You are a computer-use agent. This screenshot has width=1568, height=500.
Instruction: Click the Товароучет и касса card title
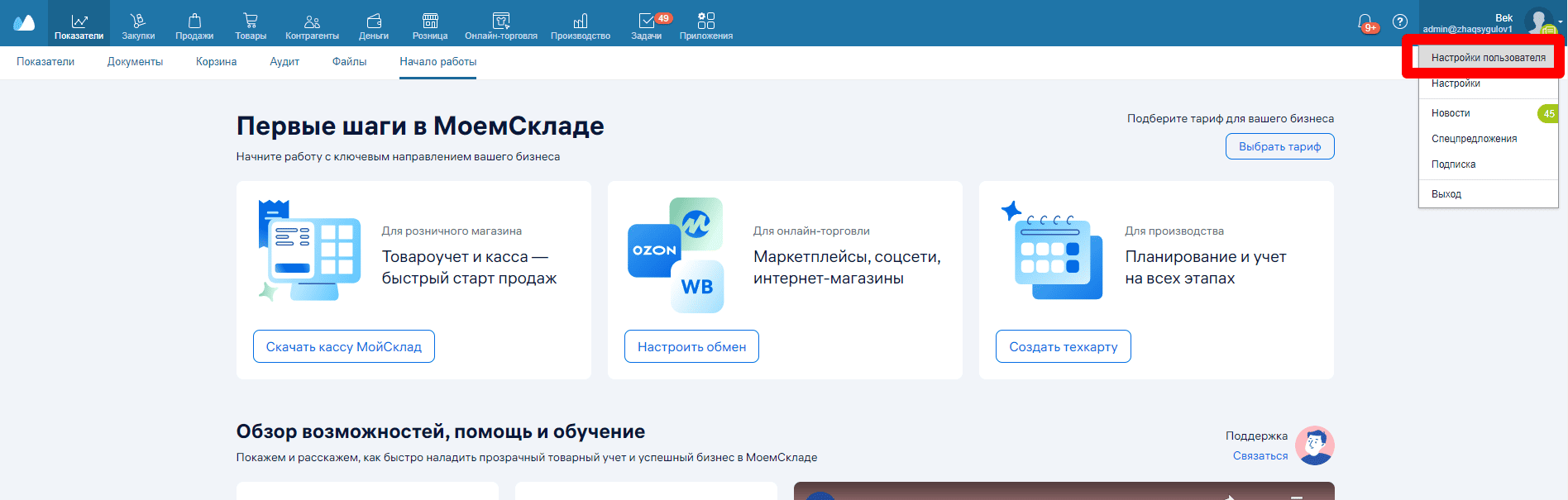pyautogui.click(x=469, y=268)
